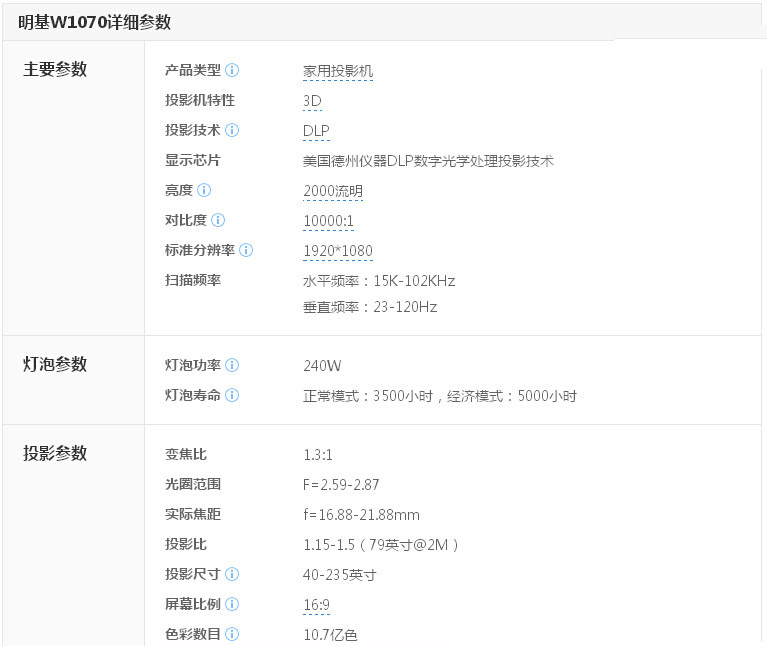
Task: Click the 投影机特性 label
Action: tap(200, 100)
